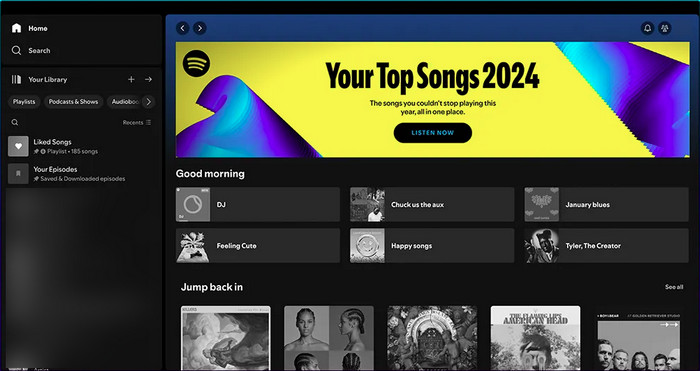Screen dimensions: 700x371
Task: Open Happy songs playlist
Action: point(432,246)
